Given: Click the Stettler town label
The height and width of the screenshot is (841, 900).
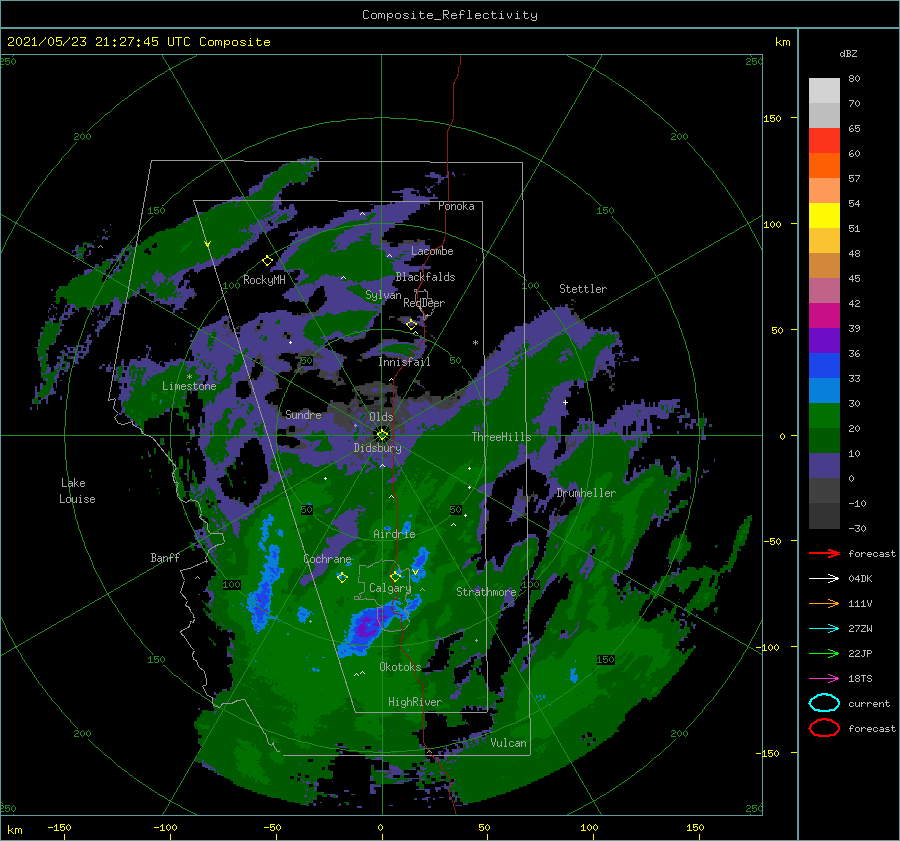Looking at the screenshot, I should click(x=583, y=289).
